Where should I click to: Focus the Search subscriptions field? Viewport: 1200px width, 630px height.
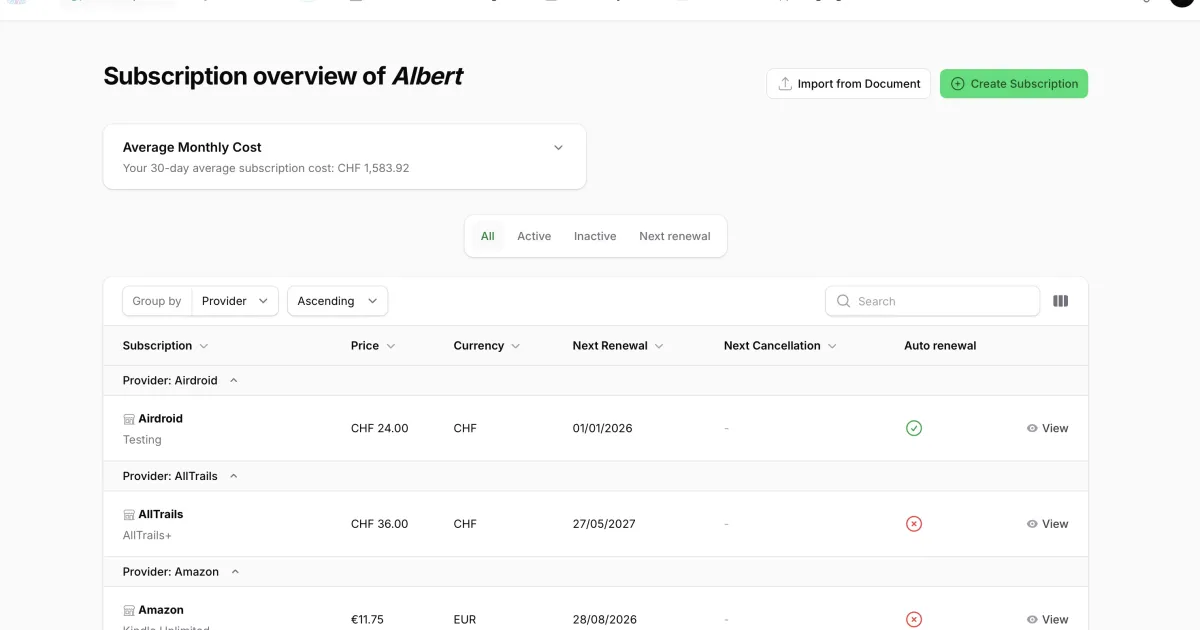932,301
